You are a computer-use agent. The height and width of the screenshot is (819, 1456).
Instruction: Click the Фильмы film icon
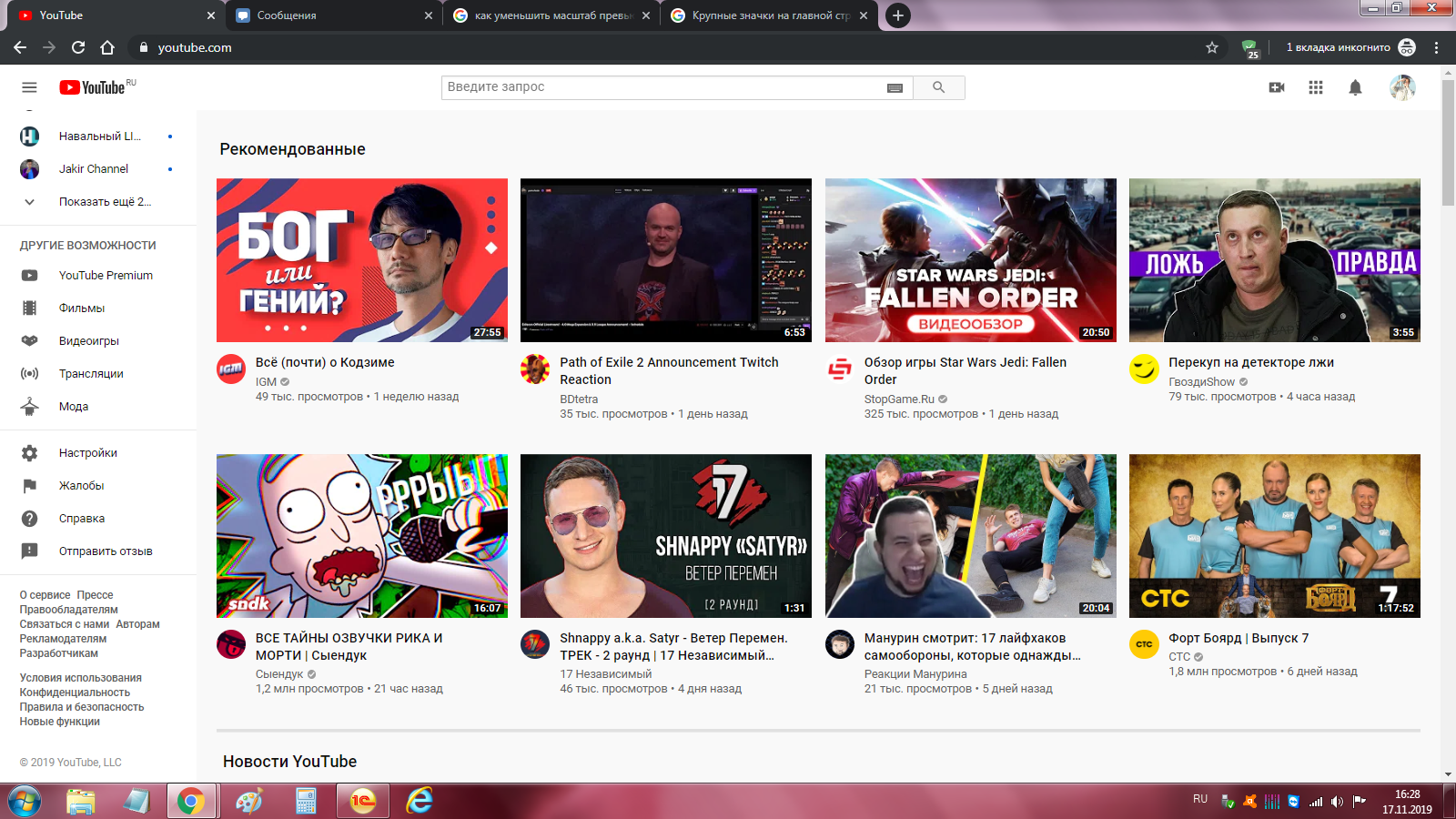click(30, 308)
